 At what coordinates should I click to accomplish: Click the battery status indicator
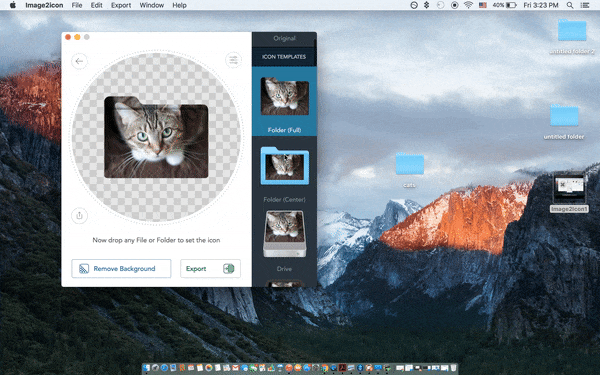click(x=505, y=5)
